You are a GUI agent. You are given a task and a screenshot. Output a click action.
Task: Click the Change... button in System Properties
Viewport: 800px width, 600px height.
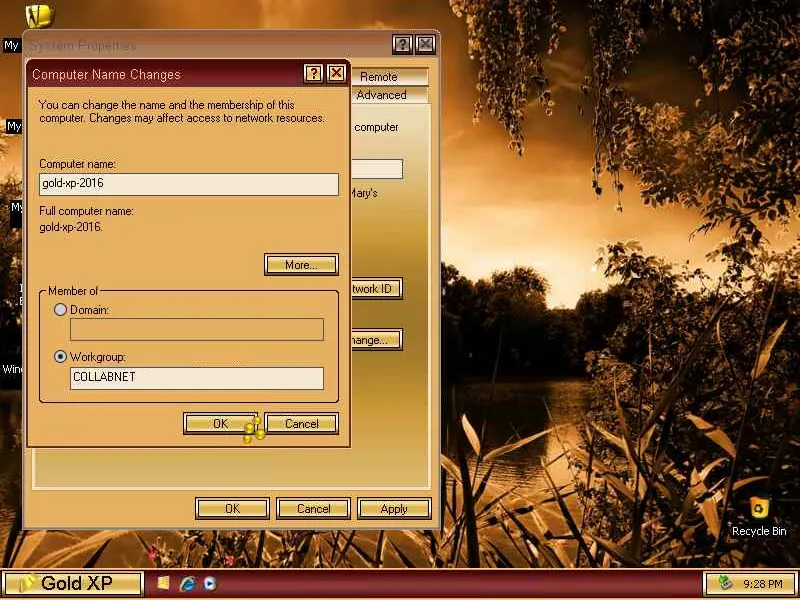[377, 340]
